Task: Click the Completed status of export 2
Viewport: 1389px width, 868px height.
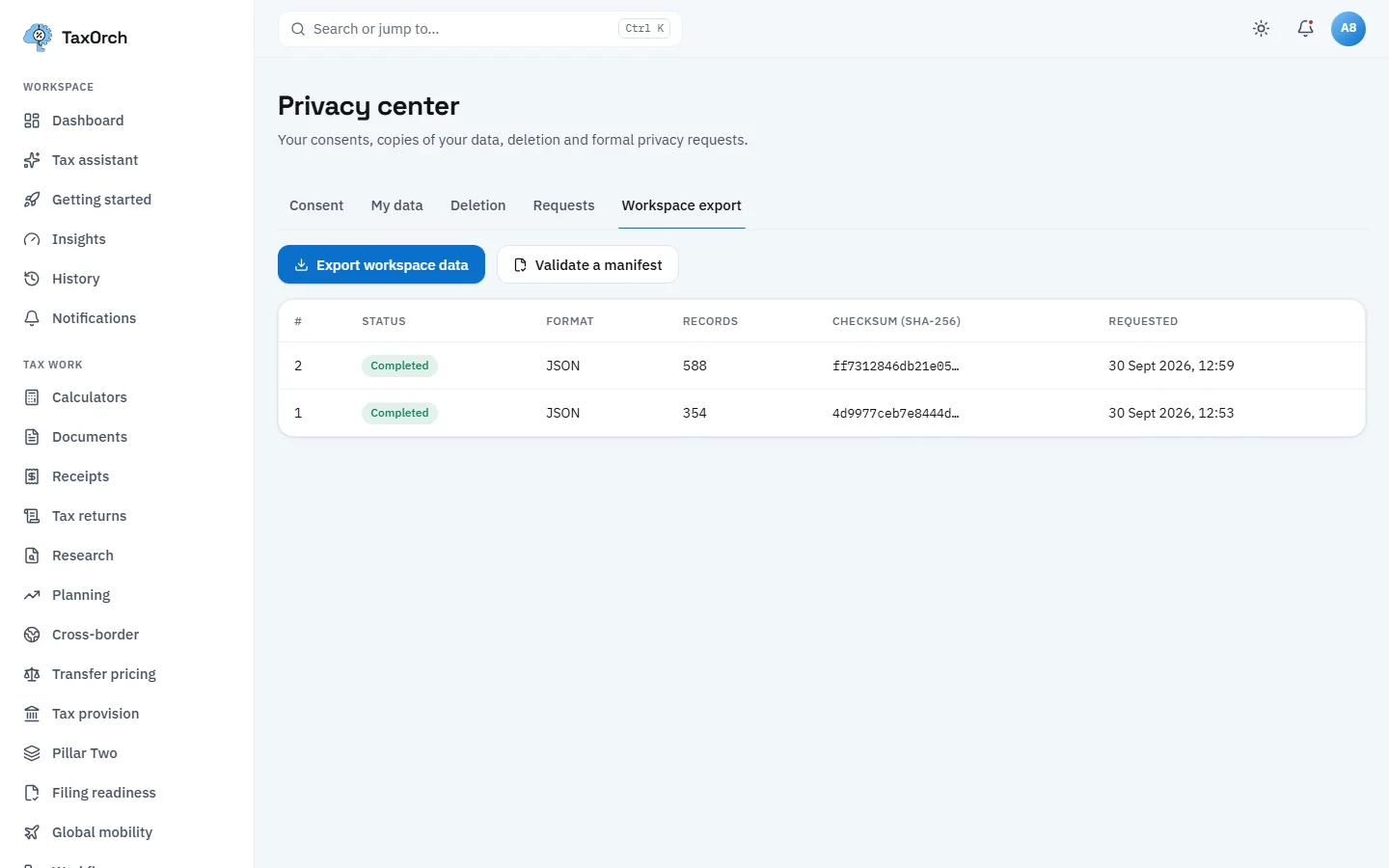Action: (399, 366)
